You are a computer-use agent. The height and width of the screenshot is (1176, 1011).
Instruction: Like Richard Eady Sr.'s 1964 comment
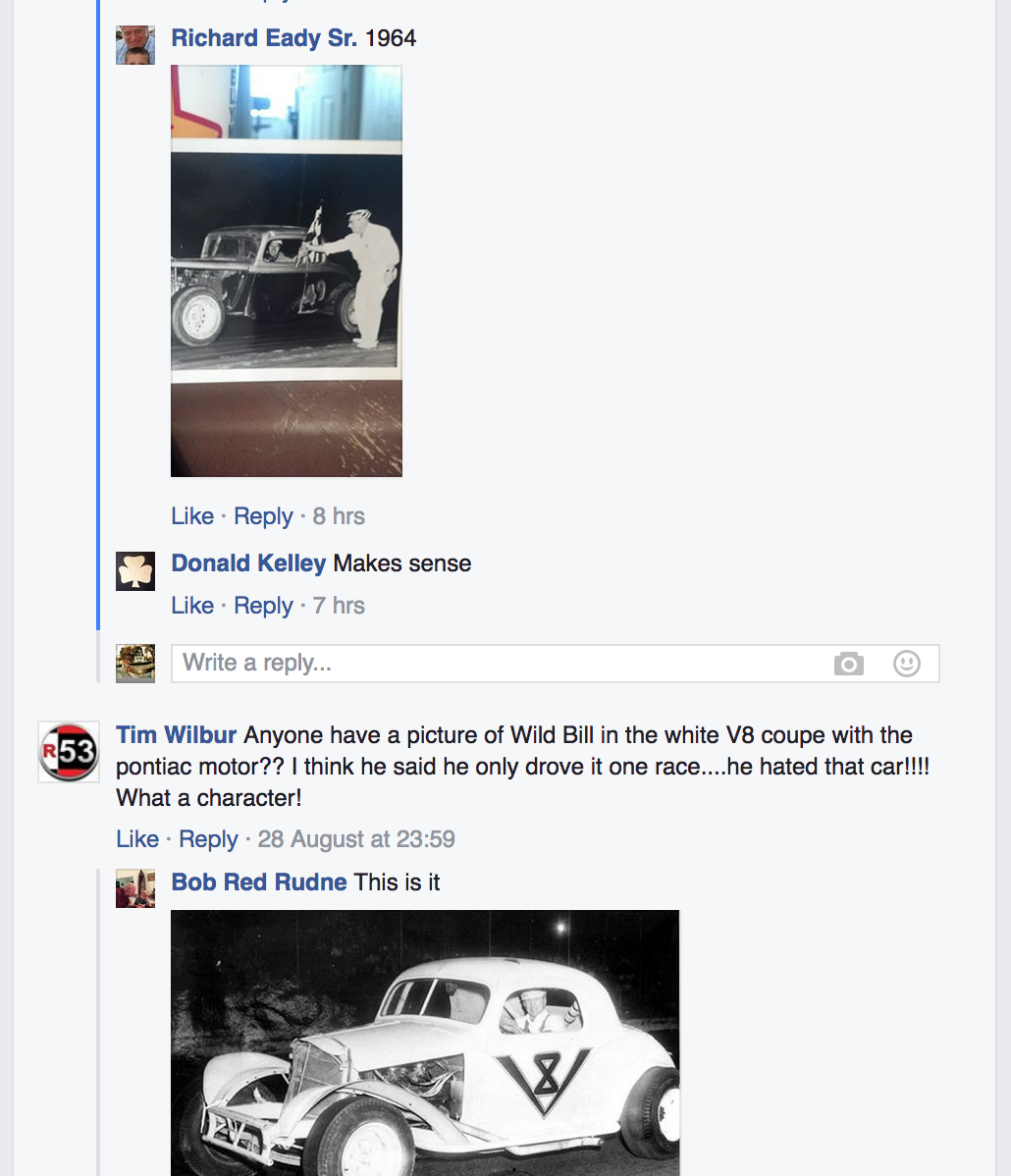tap(192, 516)
